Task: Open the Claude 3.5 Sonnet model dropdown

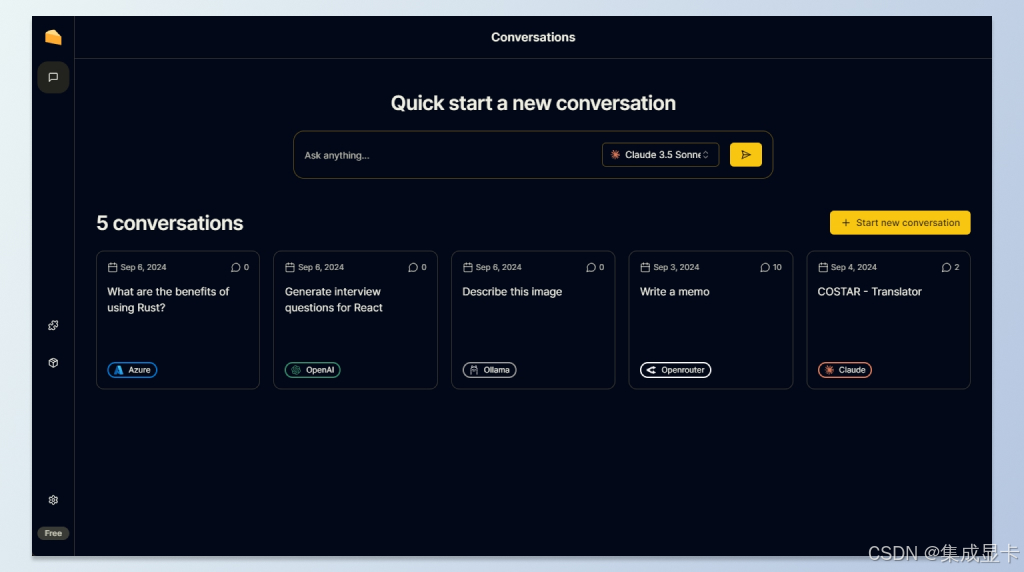Action: [660, 155]
